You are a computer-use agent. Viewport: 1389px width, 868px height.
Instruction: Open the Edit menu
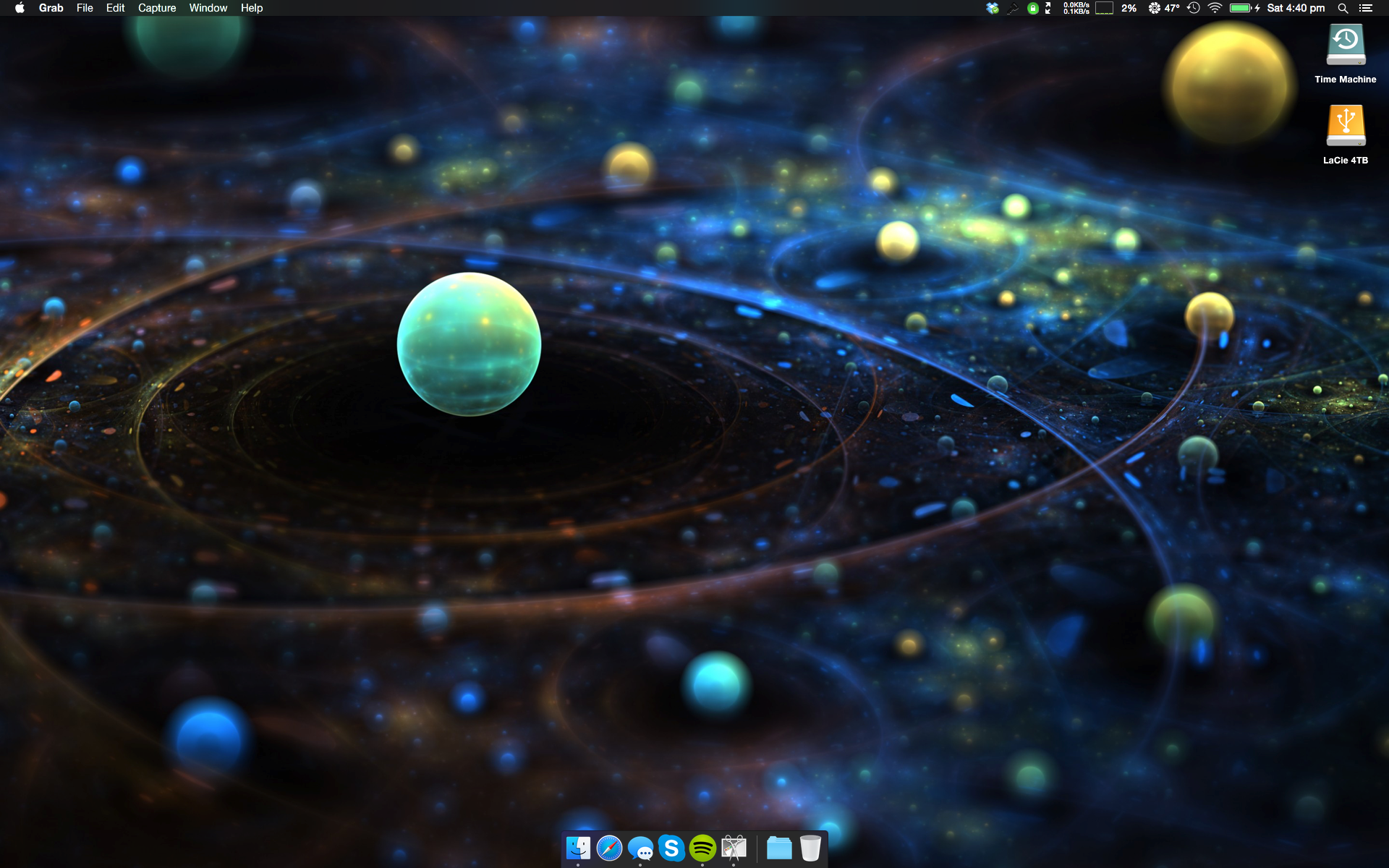click(x=115, y=8)
